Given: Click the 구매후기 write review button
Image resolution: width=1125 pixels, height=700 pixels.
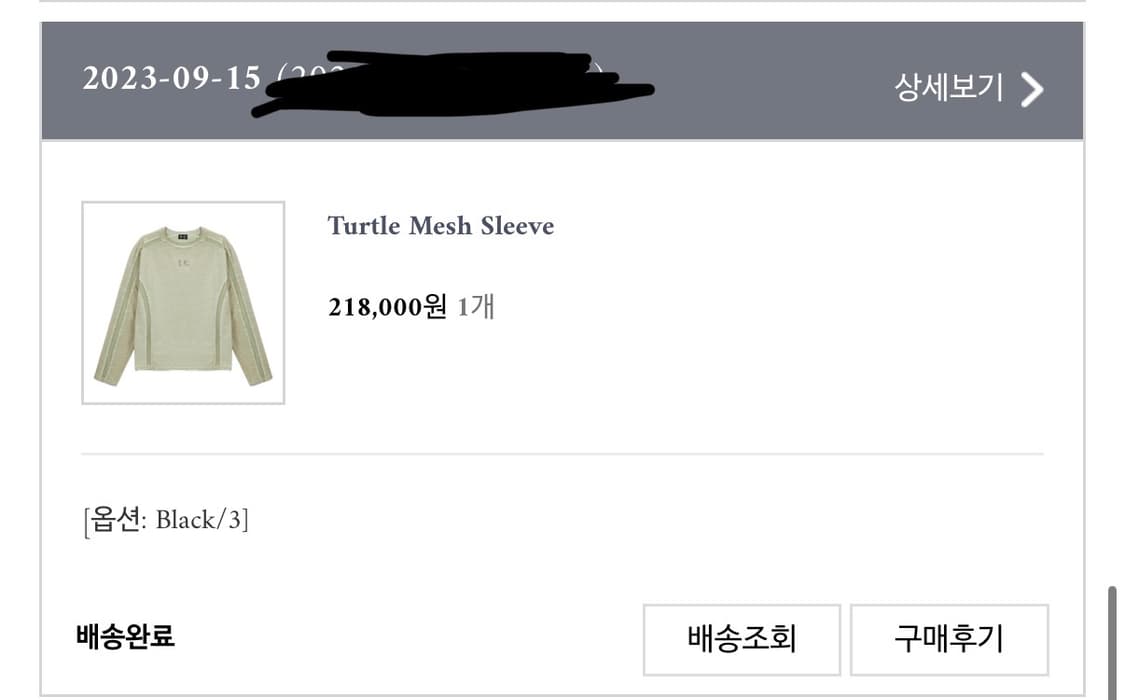Looking at the screenshot, I should (x=948, y=638).
